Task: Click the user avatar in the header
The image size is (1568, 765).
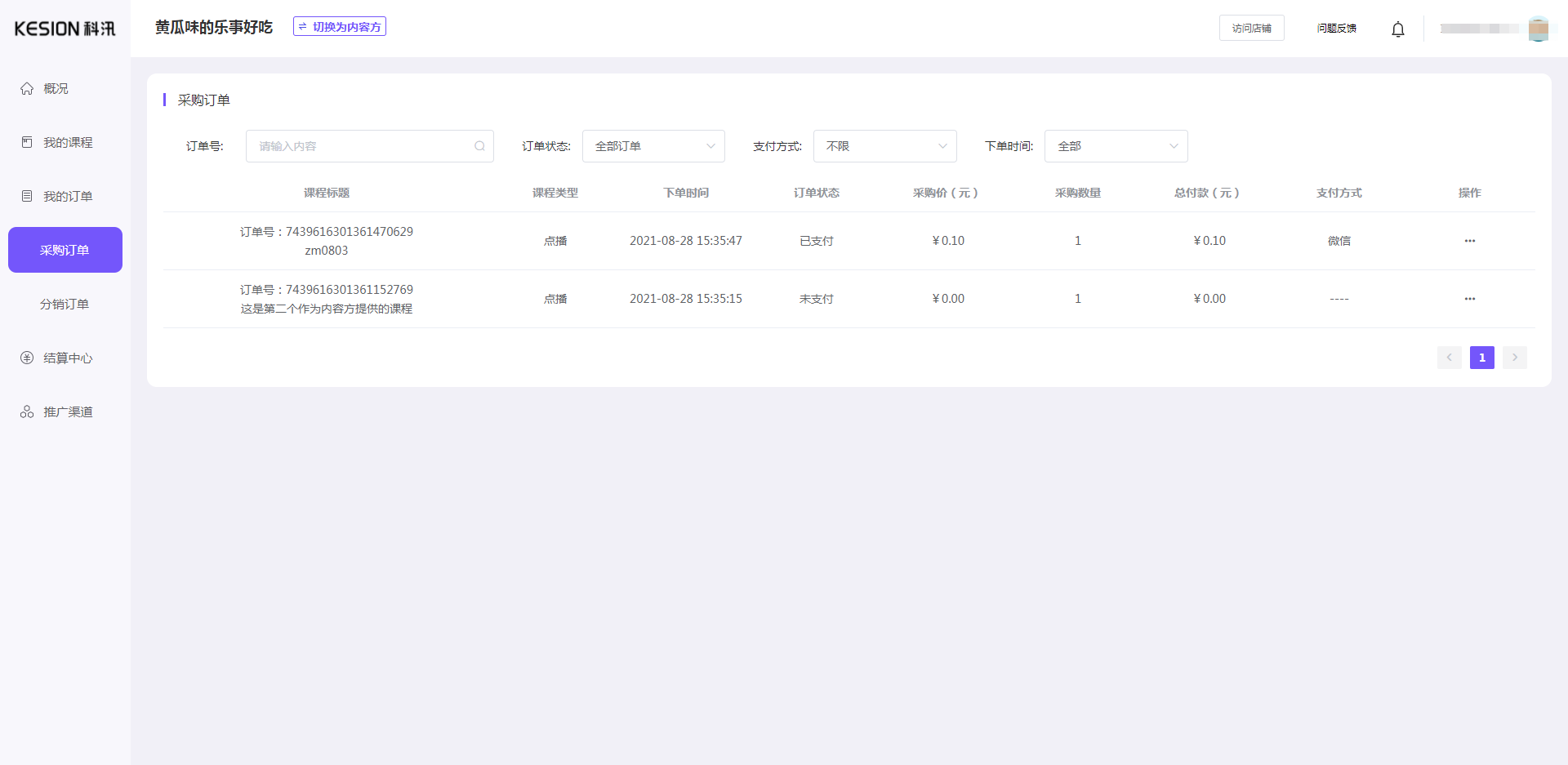Action: pos(1538,29)
